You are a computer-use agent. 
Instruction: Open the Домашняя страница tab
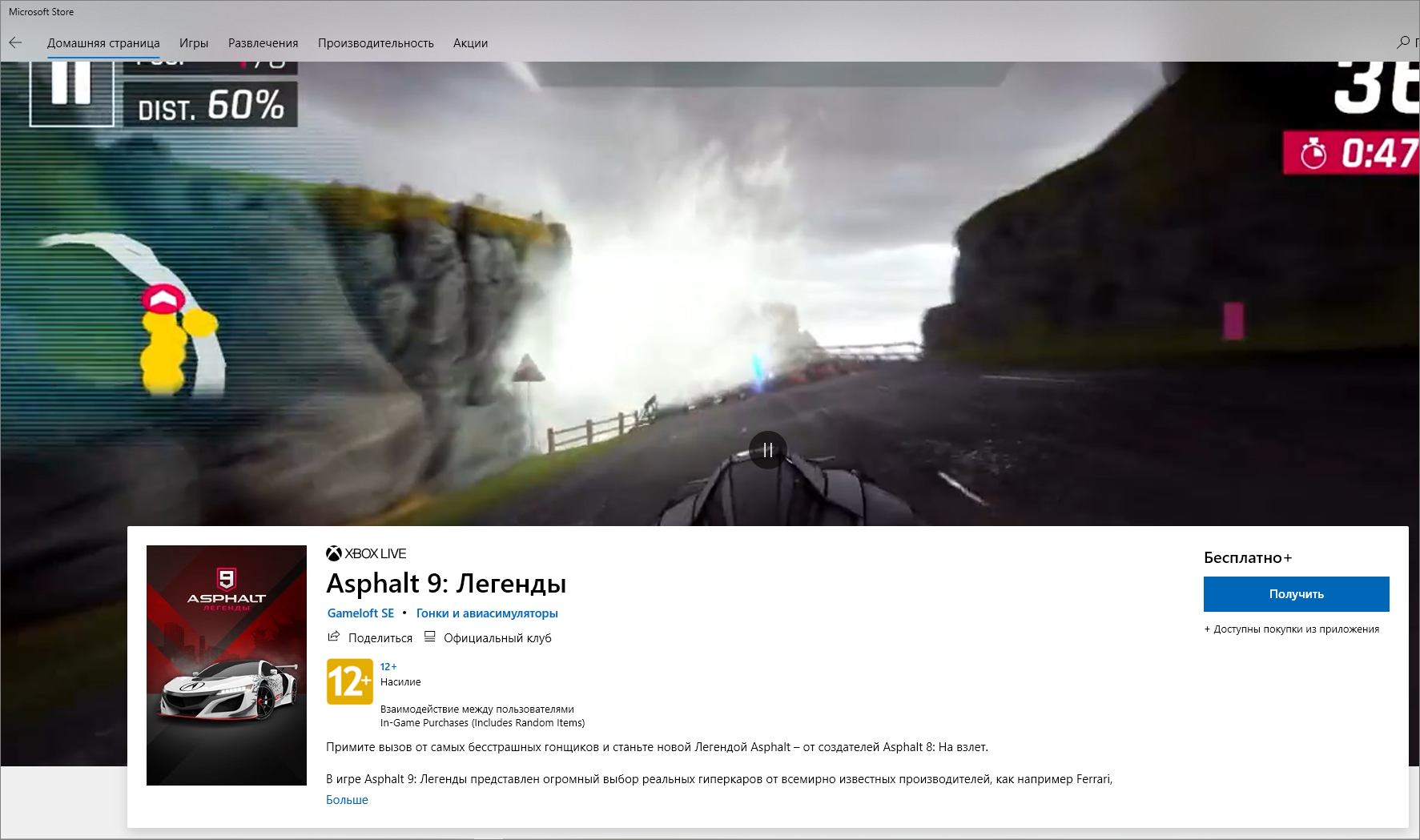[x=103, y=43]
